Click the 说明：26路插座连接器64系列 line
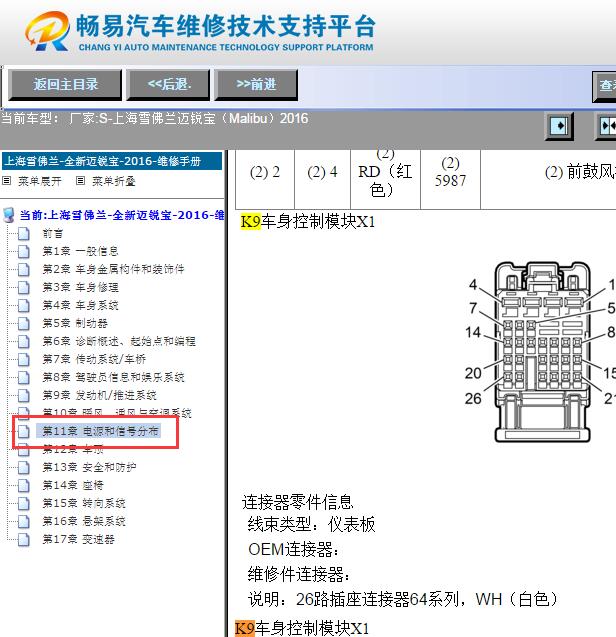The height and width of the screenshot is (637, 616). coord(402,599)
